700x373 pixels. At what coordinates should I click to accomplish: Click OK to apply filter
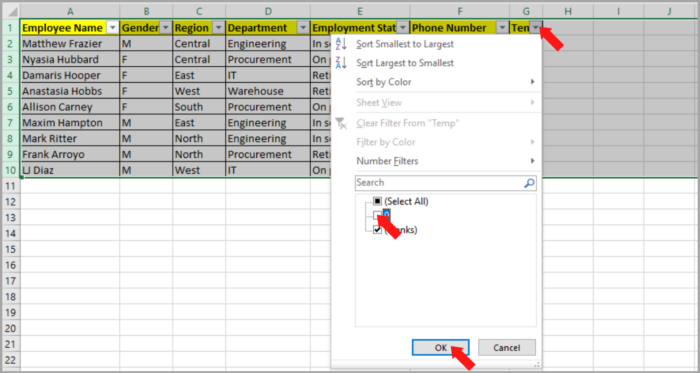pyautogui.click(x=440, y=348)
